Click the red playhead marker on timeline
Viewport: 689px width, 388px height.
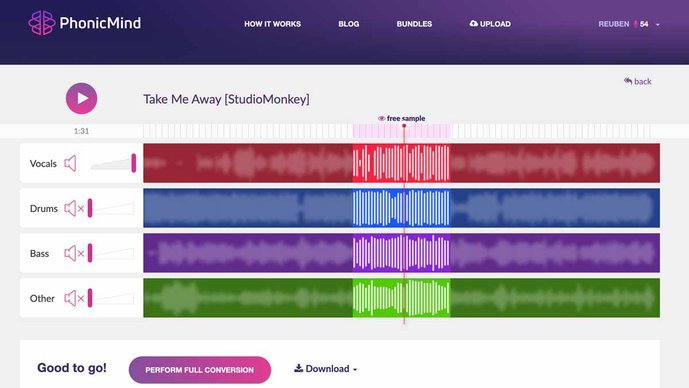[404, 126]
